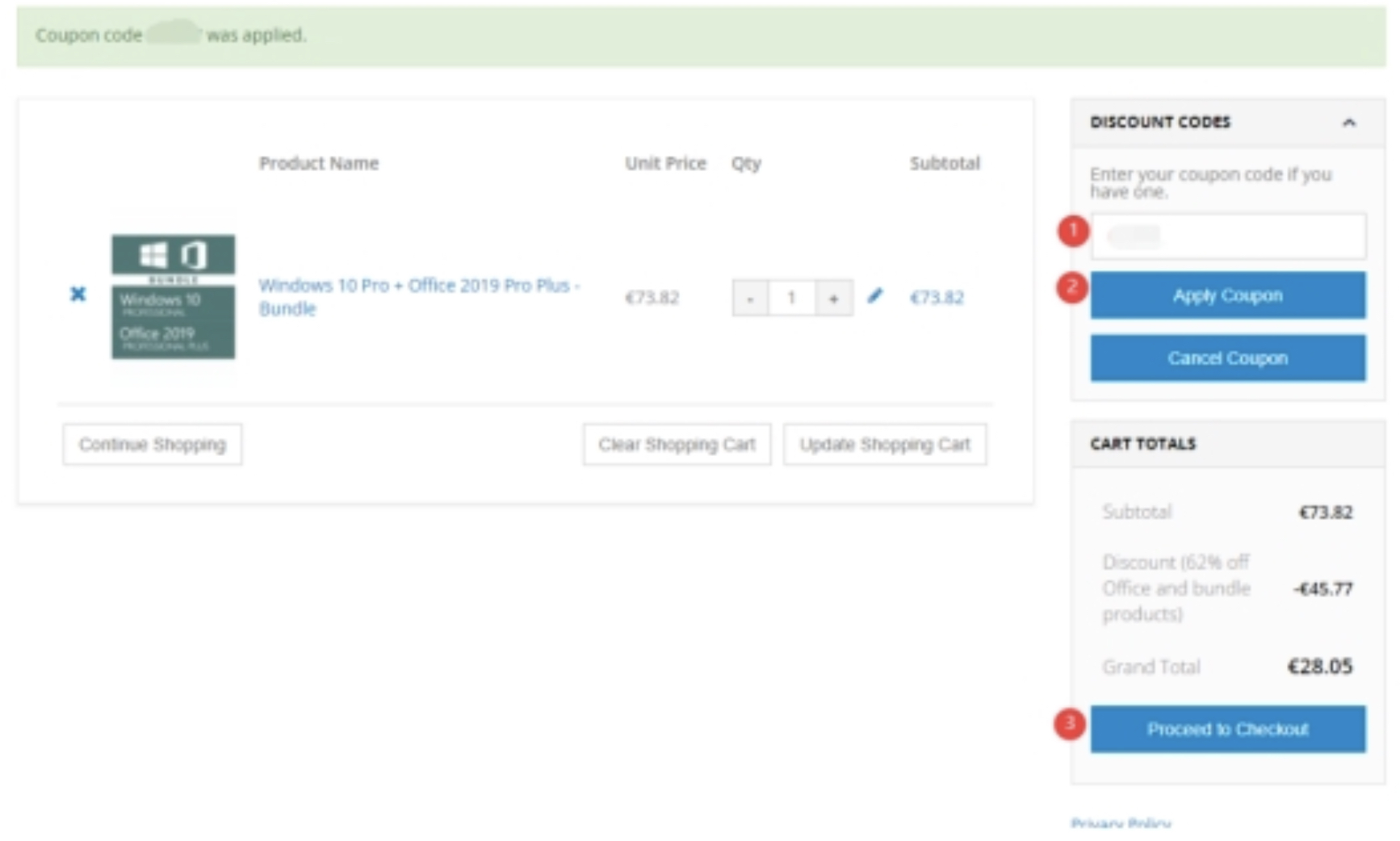
Task: Update Shopping Cart
Action: 884,445
